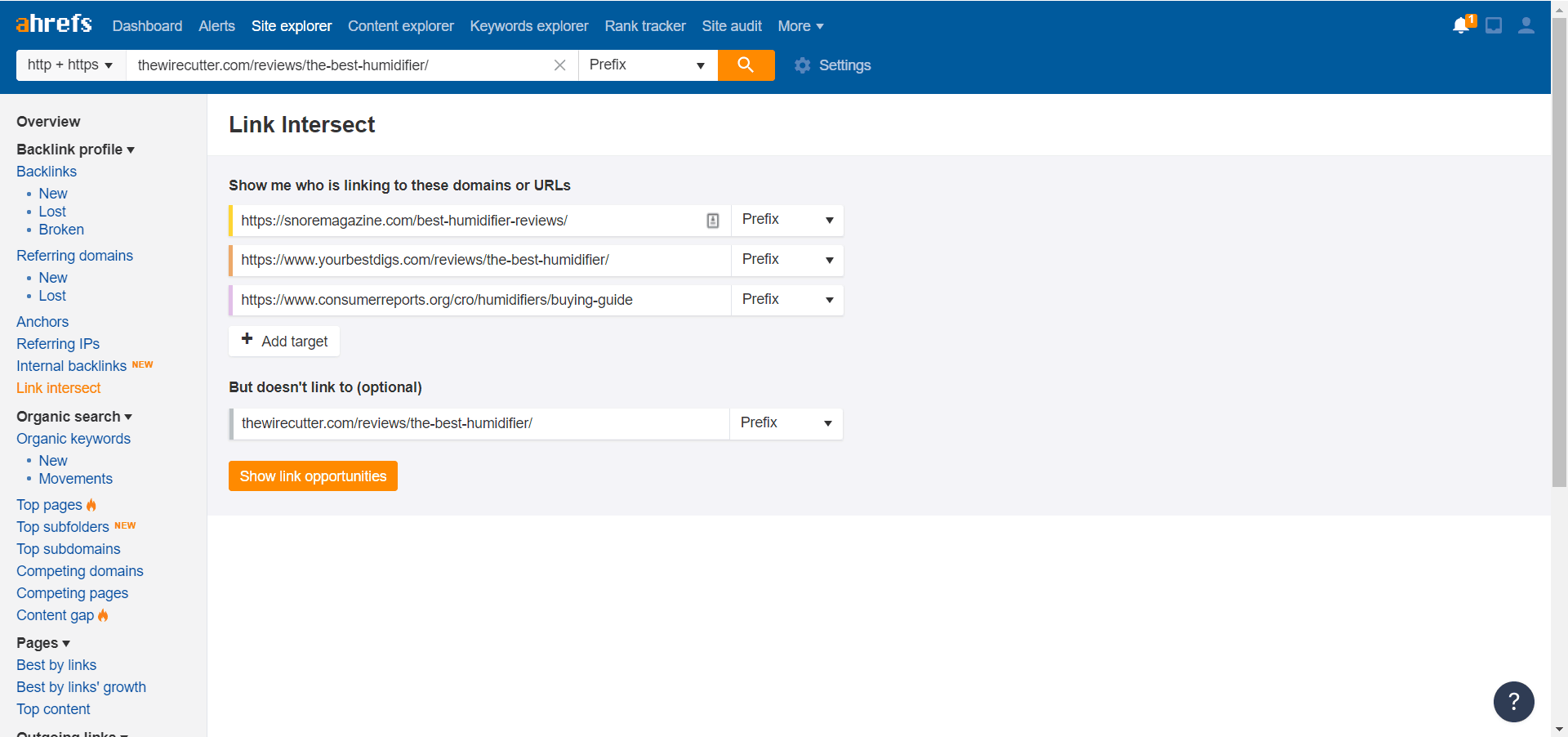Screen dimensions: 1568x737
Task: Open Top pages report
Action: tap(49, 505)
